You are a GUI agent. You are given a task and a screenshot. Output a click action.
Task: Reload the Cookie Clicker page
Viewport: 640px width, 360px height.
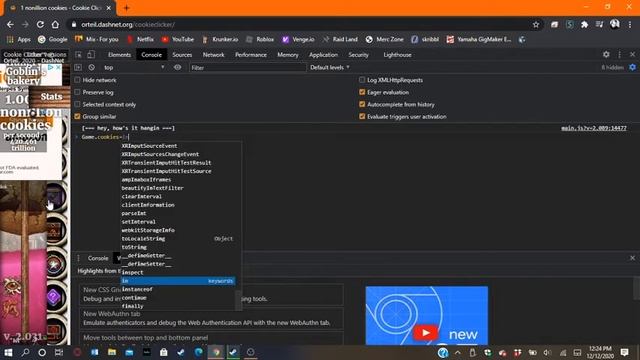(40, 24)
